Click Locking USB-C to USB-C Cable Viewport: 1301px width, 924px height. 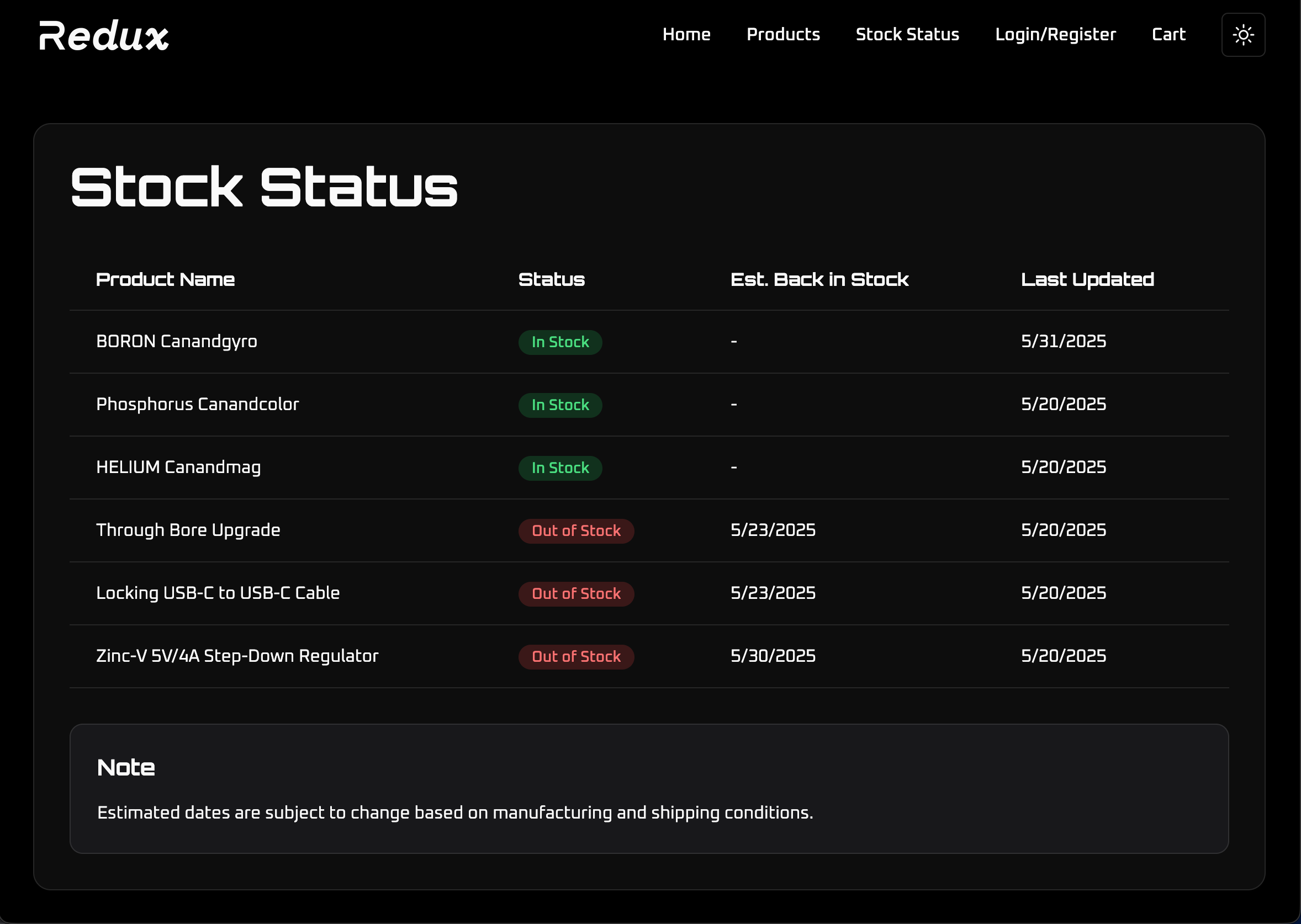(218, 593)
